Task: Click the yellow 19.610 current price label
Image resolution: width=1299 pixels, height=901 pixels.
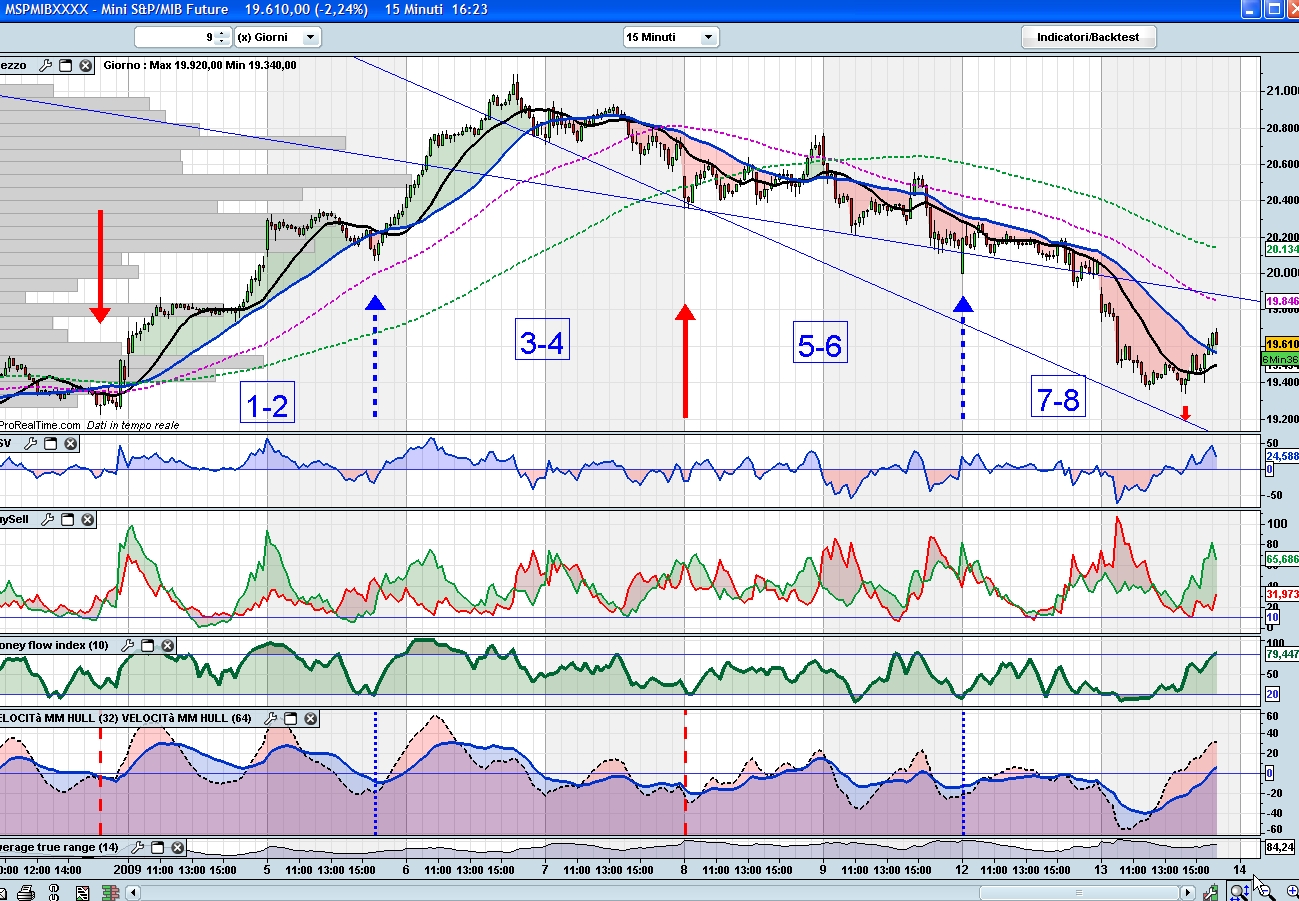Action: (x=1281, y=343)
